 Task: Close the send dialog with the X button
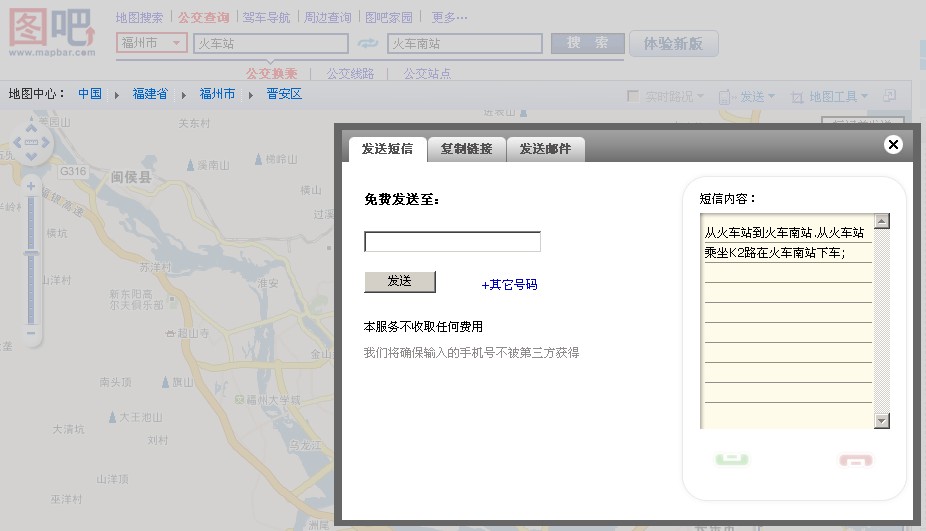(893, 145)
